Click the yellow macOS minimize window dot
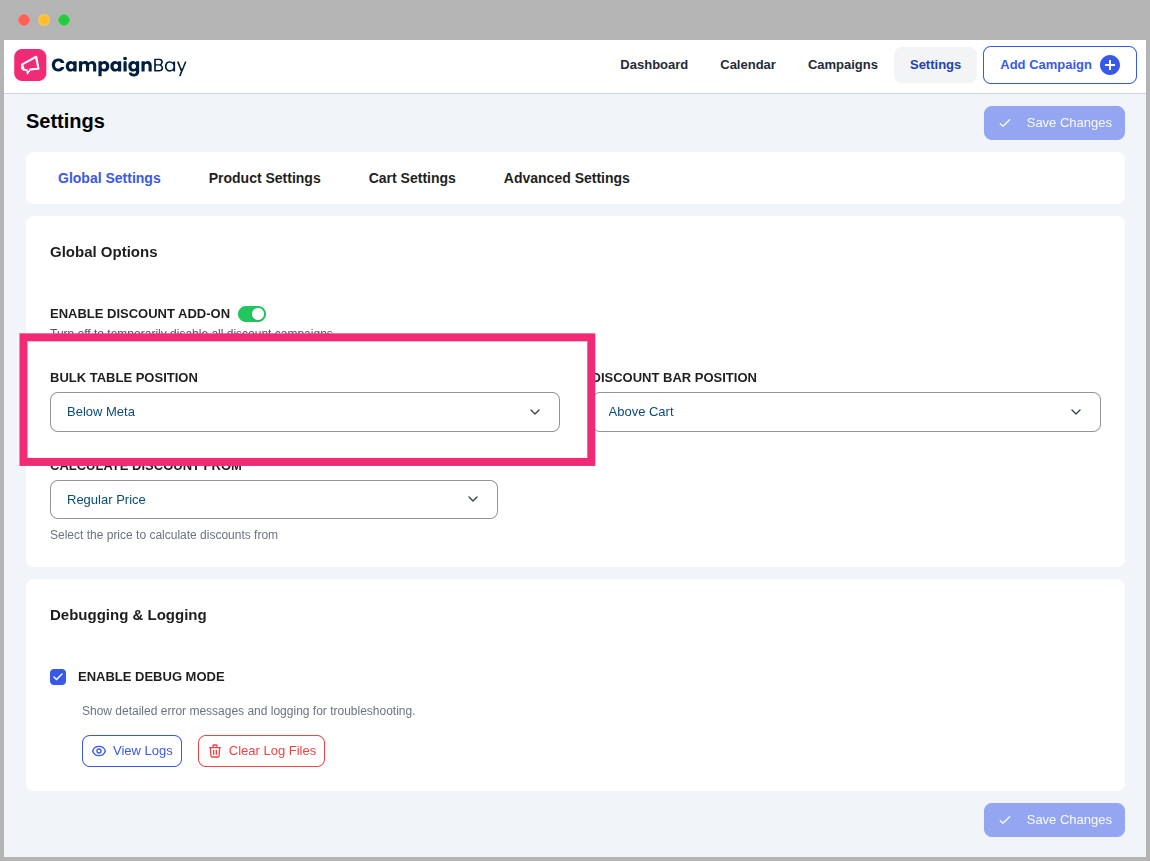This screenshot has width=1150, height=861. point(44,20)
